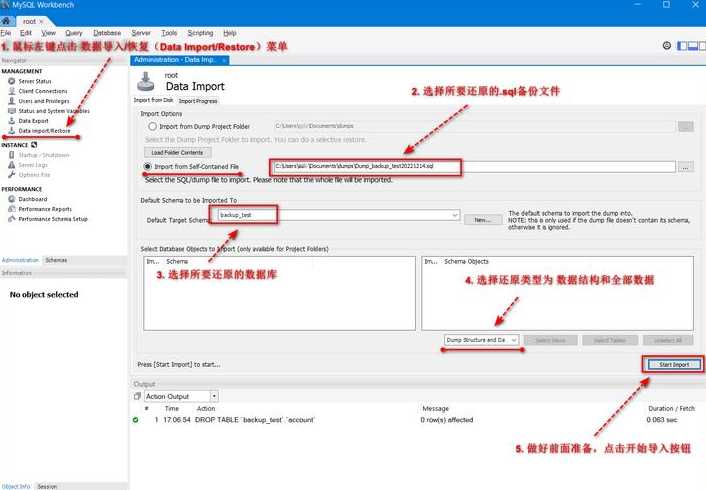Viewport: 706px width, 490px height.
Task: Click the Startup / Shutdown icon
Action: click(12, 155)
